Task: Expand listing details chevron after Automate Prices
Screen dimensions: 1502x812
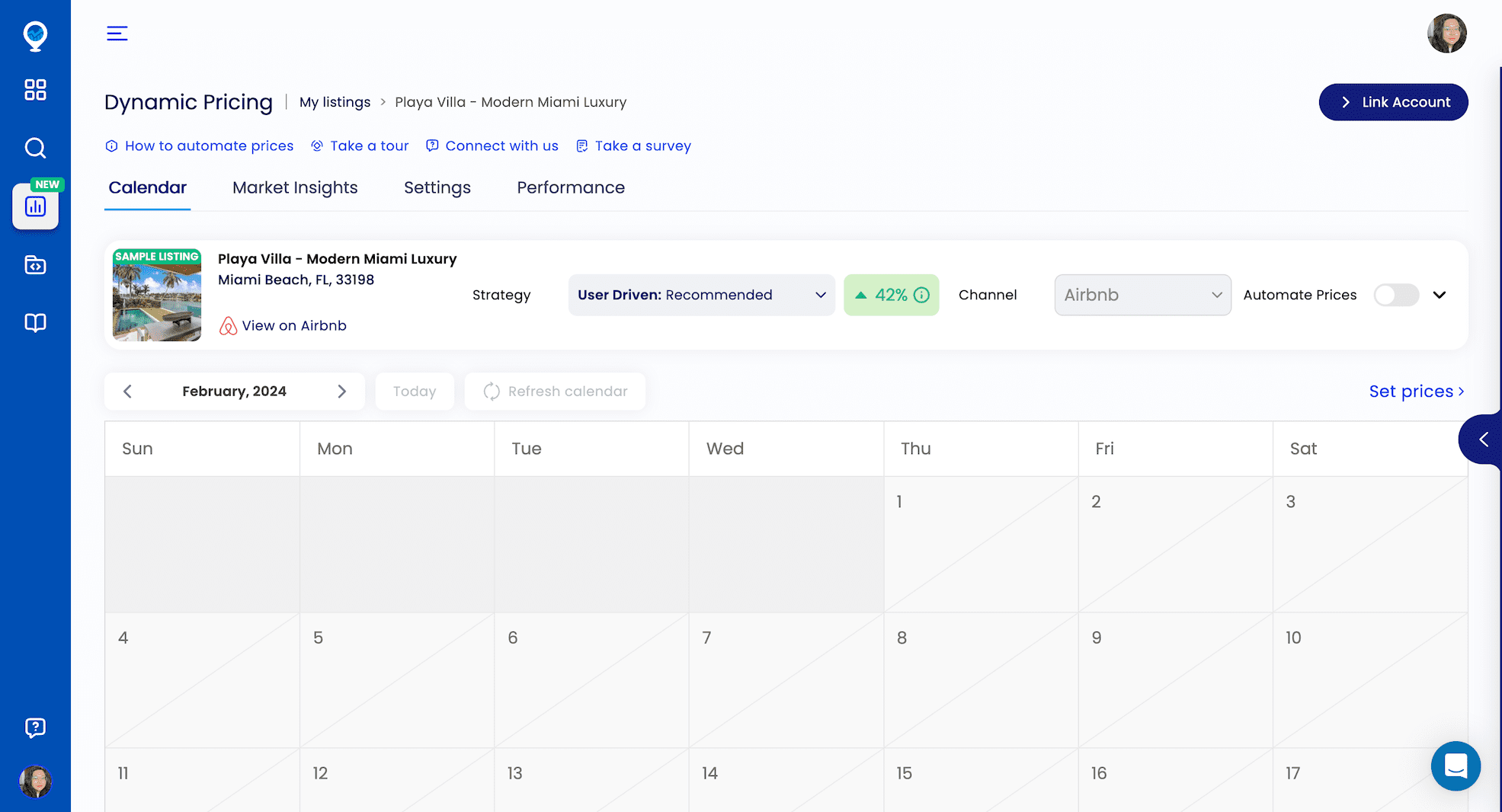Action: click(1439, 295)
